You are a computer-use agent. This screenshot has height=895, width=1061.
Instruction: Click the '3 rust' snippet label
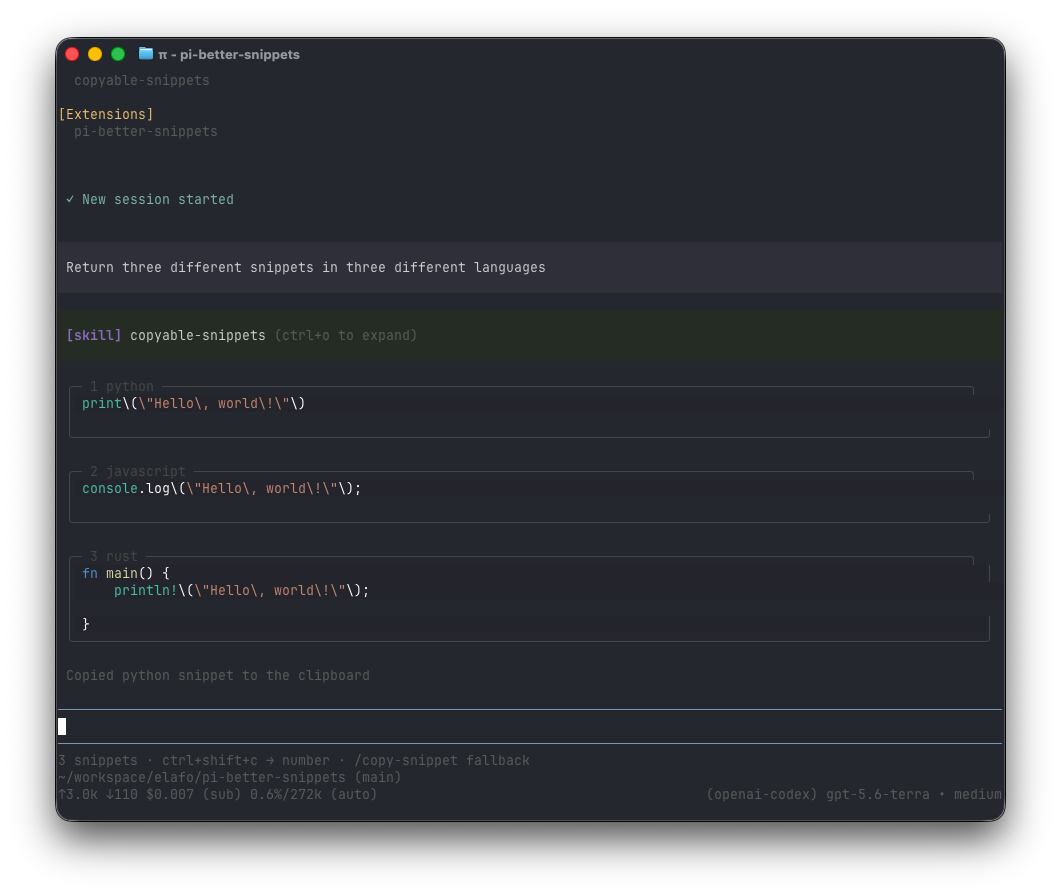tap(114, 556)
